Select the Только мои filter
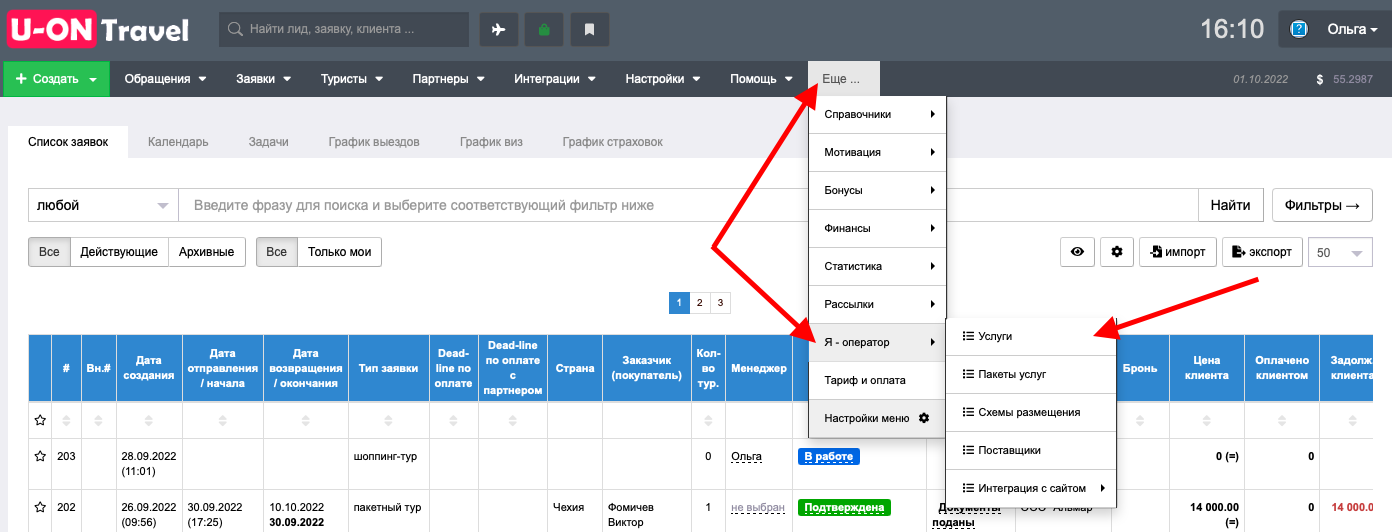The height and width of the screenshot is (532, 1392). point(339,252)
